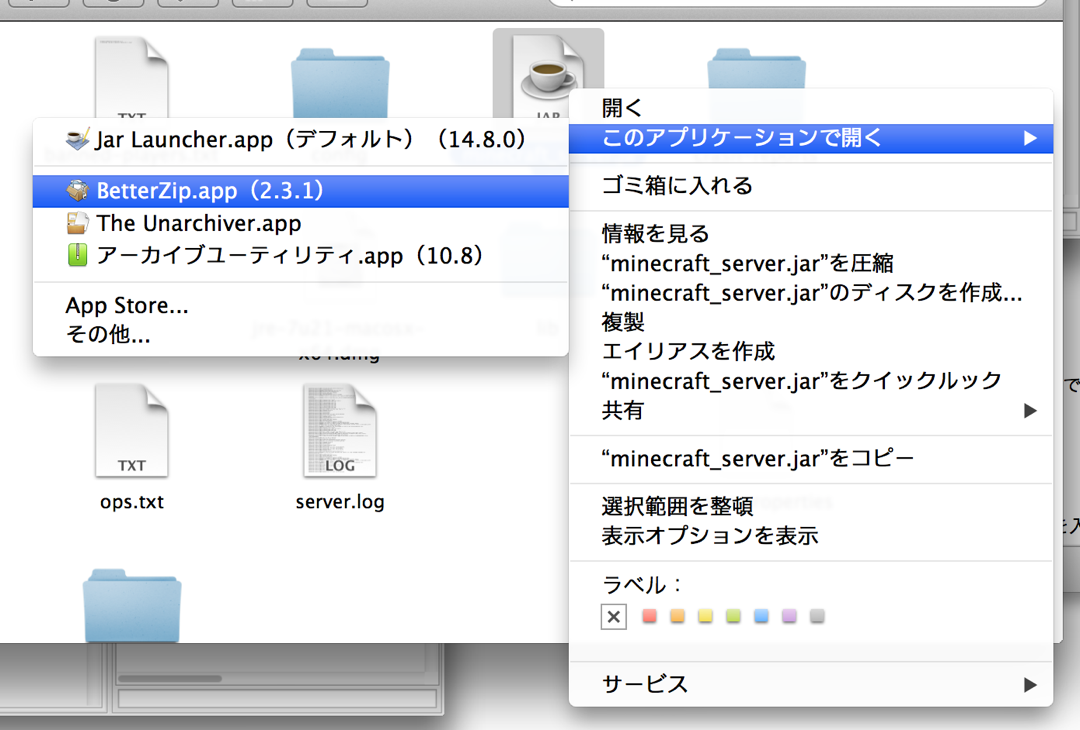Apply the gray label color
Viewport: 1080px width, 730px height.
pyautogui.click(x=817, y=616)
